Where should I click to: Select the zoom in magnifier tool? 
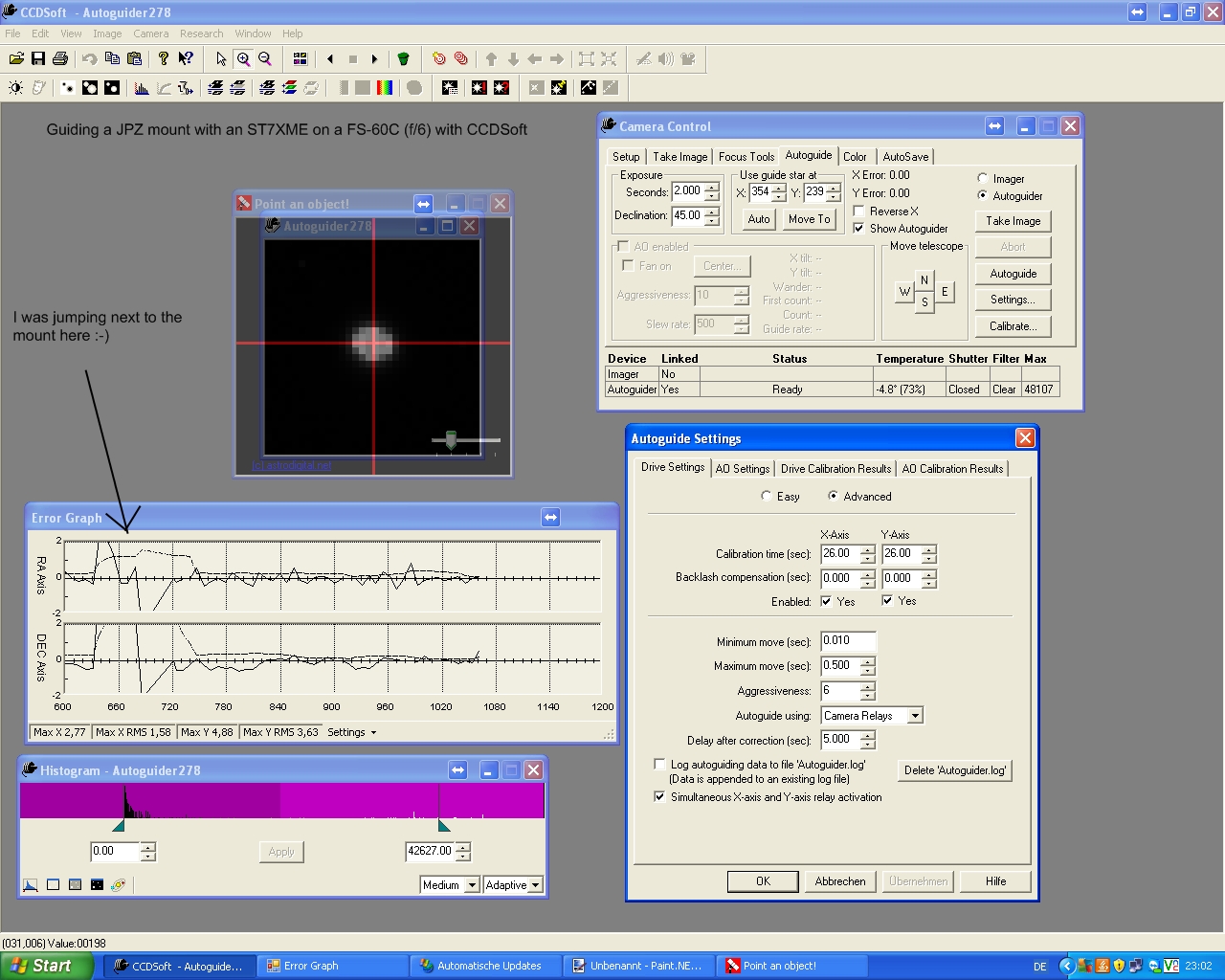coord(243,58)
